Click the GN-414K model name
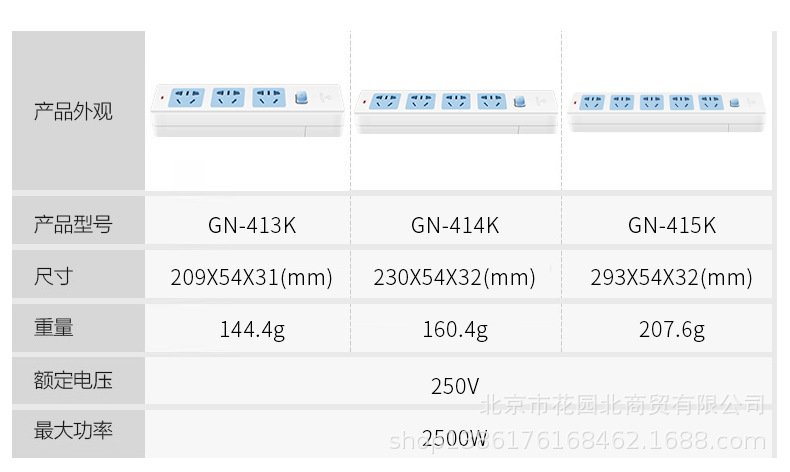 click(454, 226)
